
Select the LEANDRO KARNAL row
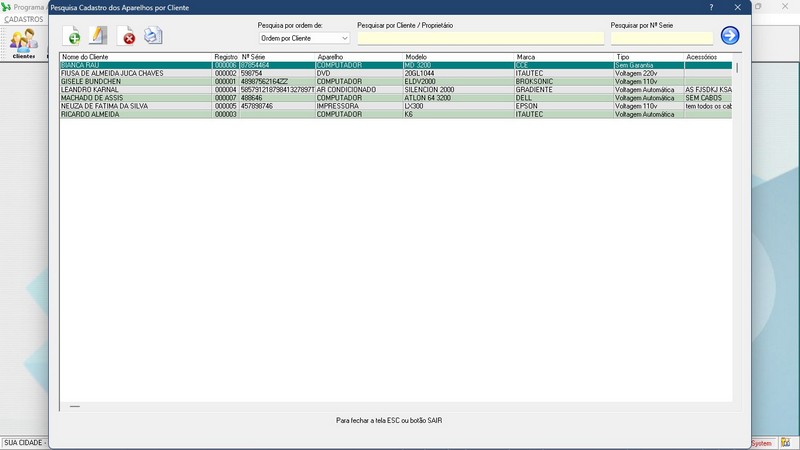[x=135, y=90]
